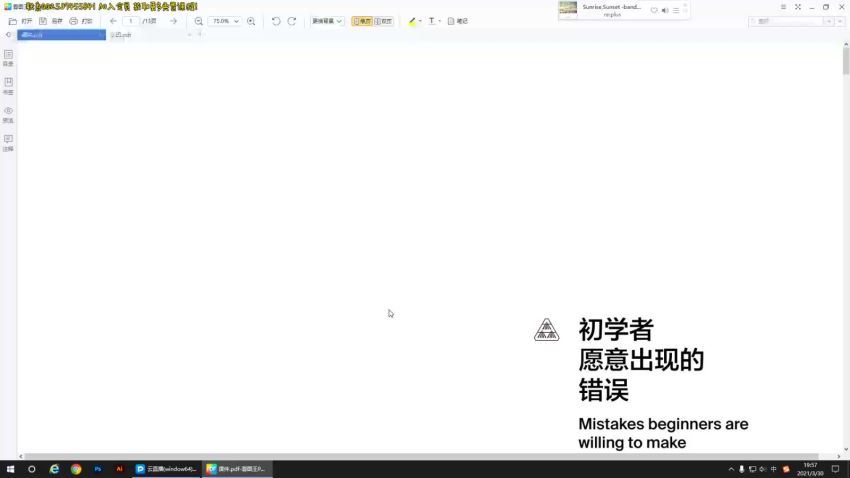Click 'Mistakes beginners are willing to make' text
This screenshot has width=850, height=478.
663,433
